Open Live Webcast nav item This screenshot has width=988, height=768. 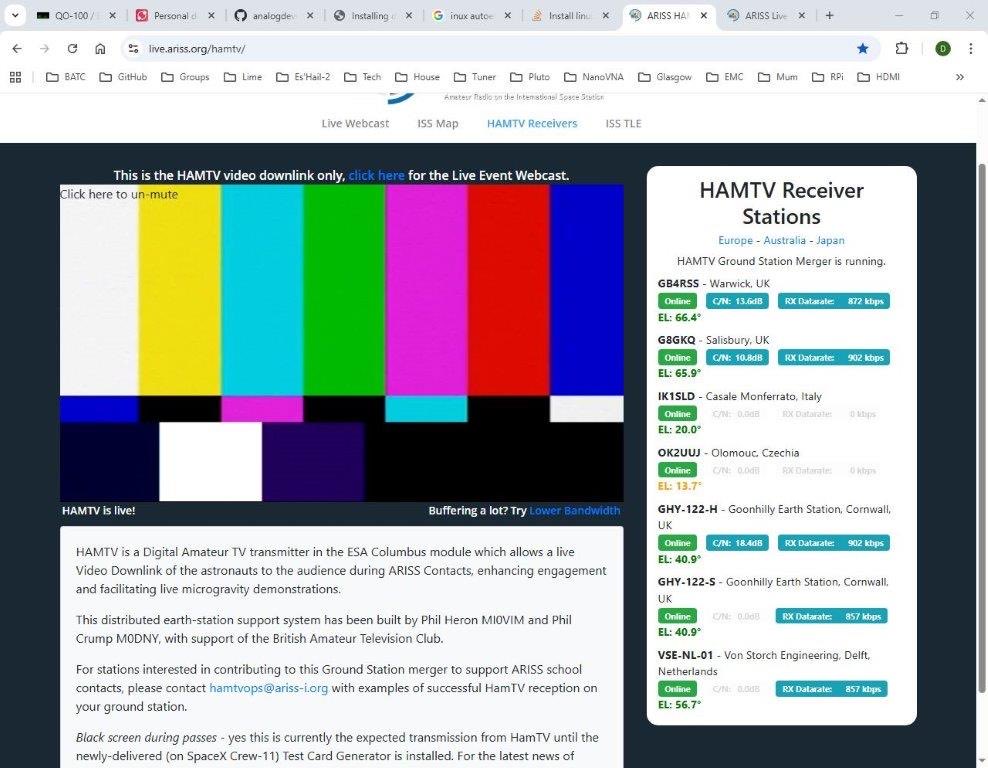(355, 123)
